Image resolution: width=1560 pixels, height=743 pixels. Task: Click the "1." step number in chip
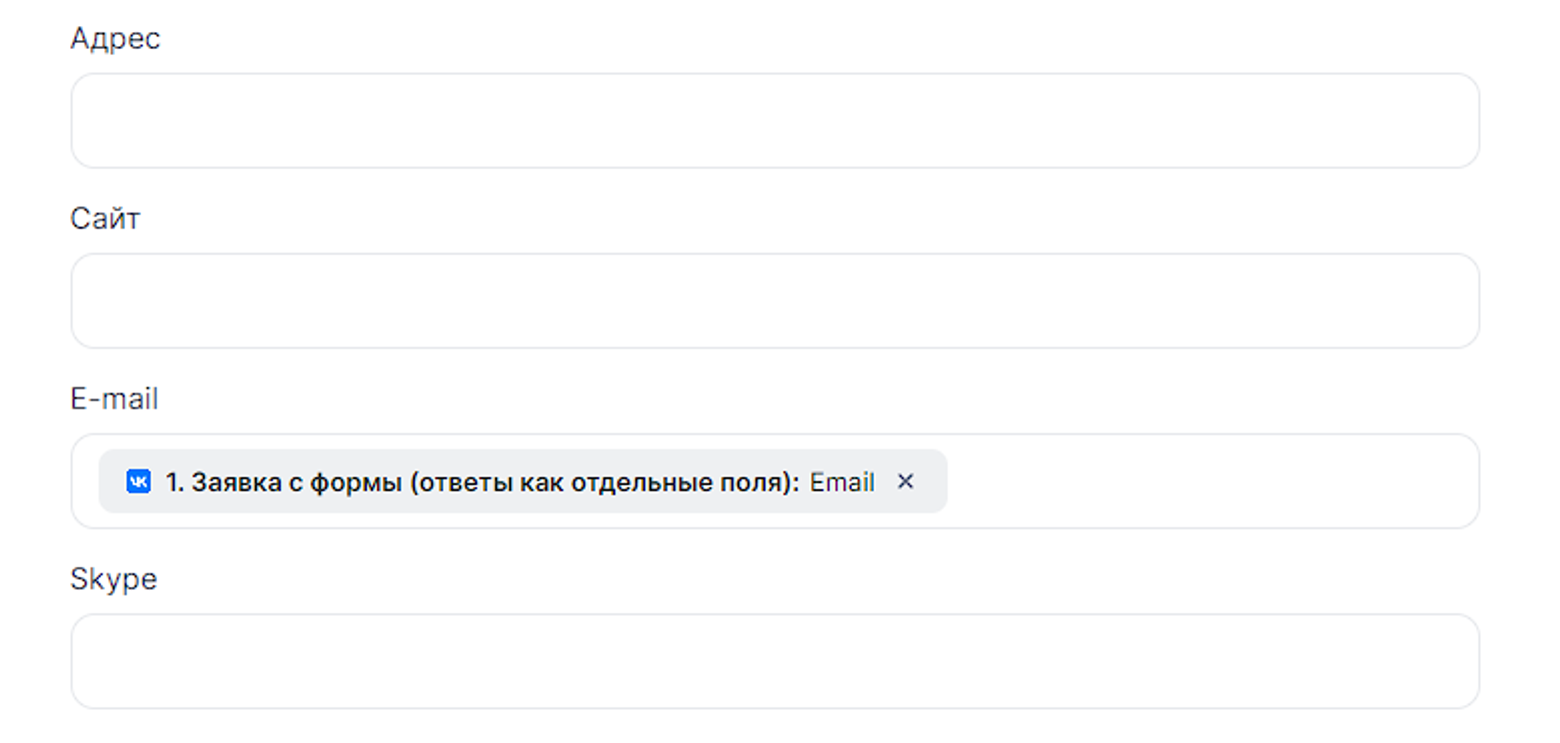(x=175, y=482)
